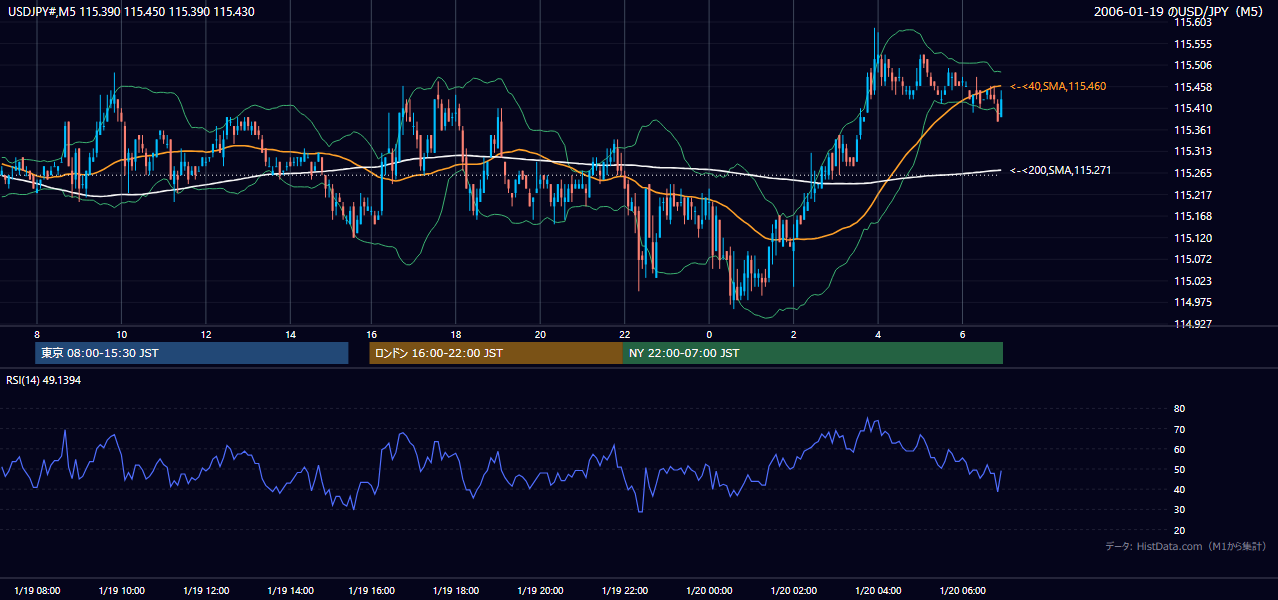Image resolution: width=1278 pixels, height=600 pixels.
Task: Click RSI scale value 50
Action: [x=1180, y=469]
